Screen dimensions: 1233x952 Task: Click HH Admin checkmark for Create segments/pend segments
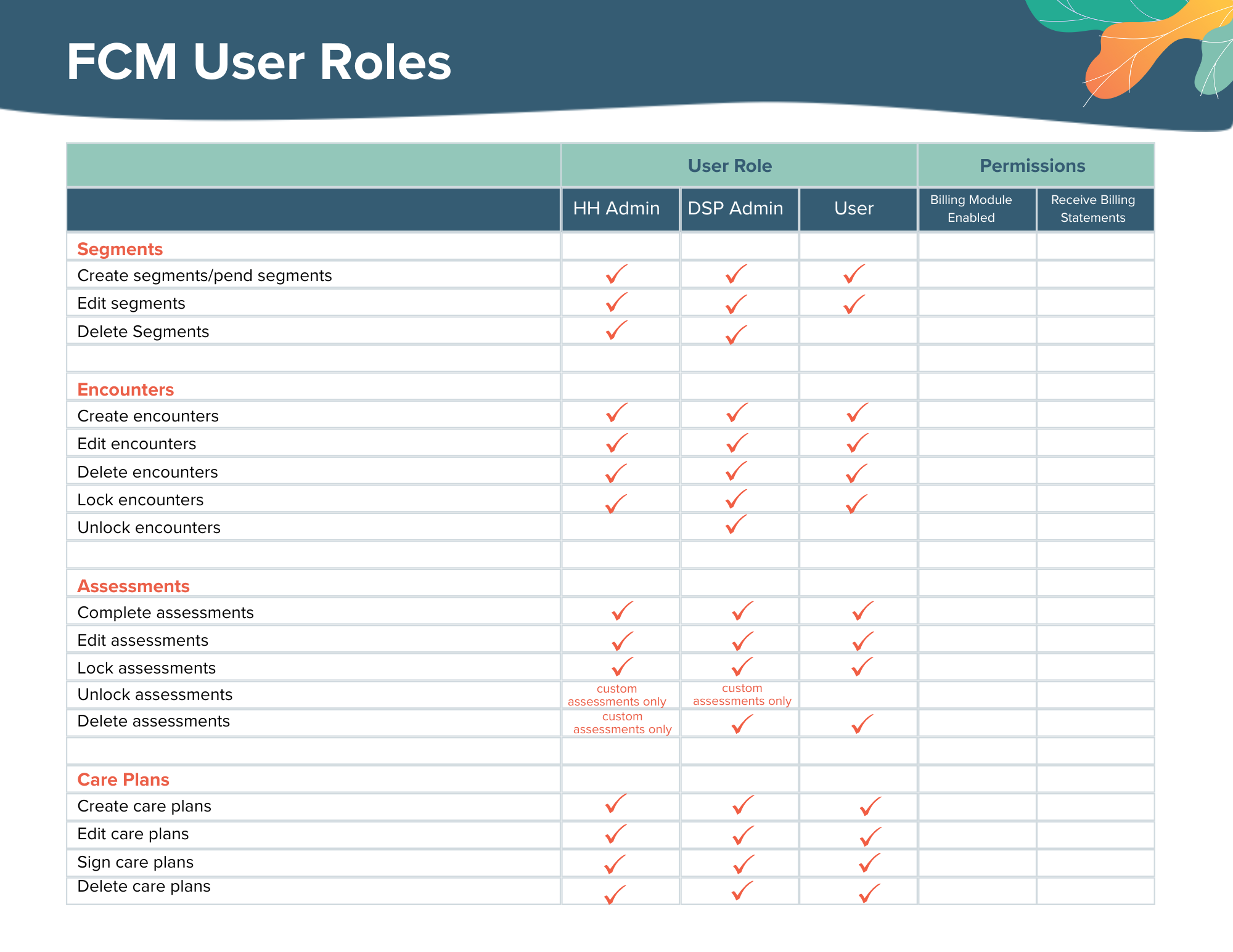pos(616,274)
